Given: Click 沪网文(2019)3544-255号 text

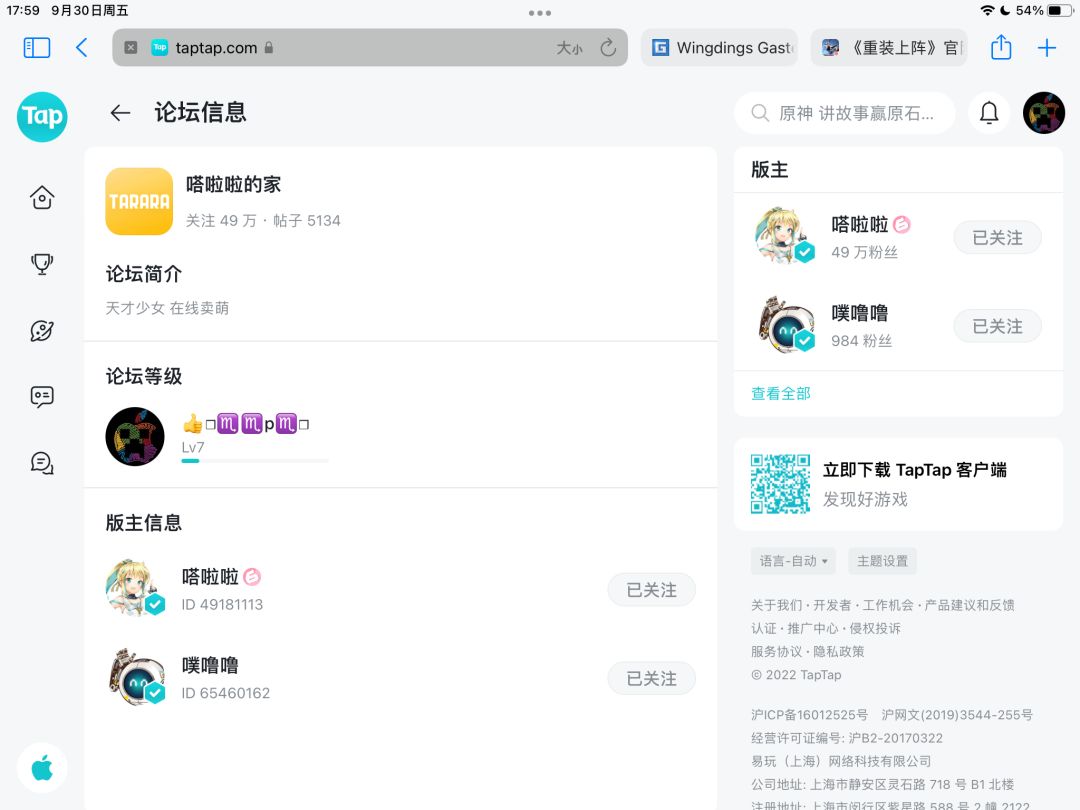Looking at the screenshot, I should click(x=957, y=715).
